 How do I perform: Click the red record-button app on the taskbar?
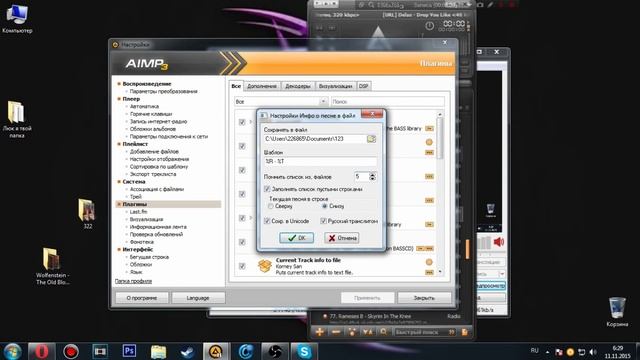(x=71, y=351)
